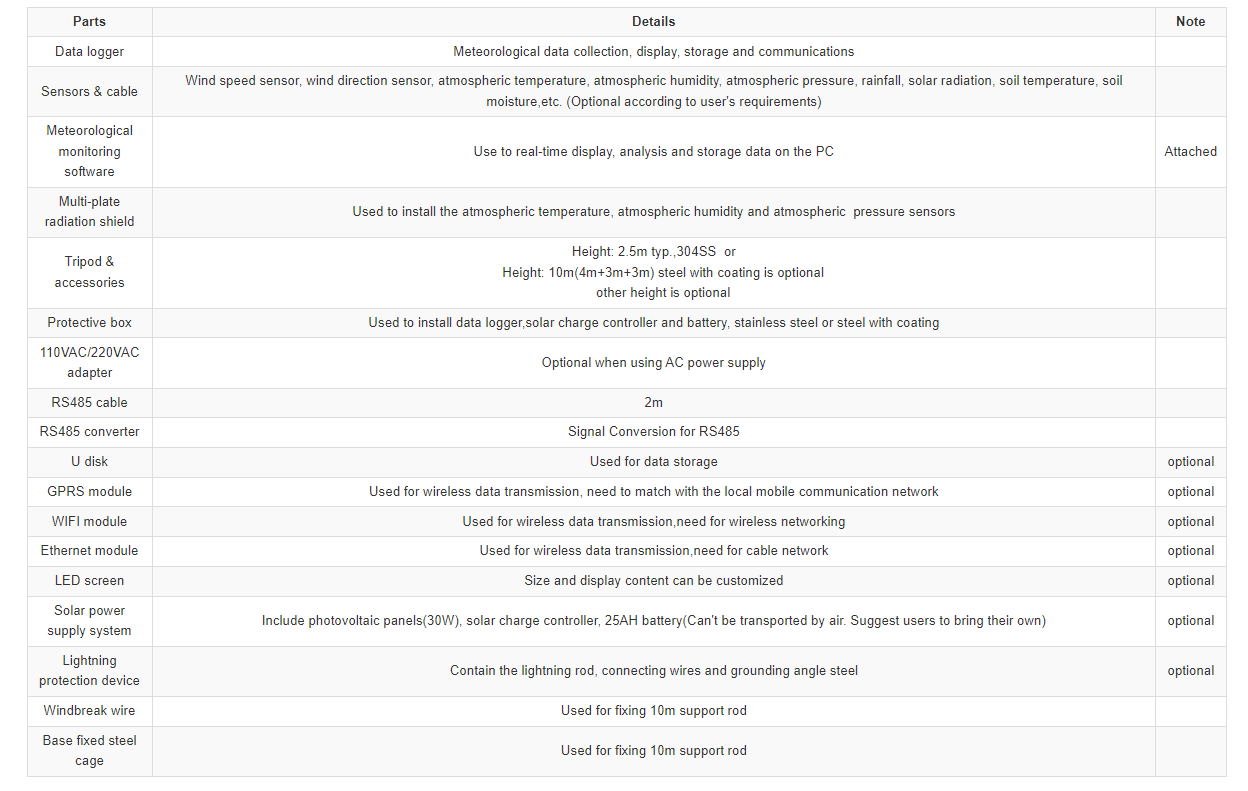Viewport: 1248px width, 791px height.
Task: Click the Tripod & accessories cell
Action: coord(89,272)
